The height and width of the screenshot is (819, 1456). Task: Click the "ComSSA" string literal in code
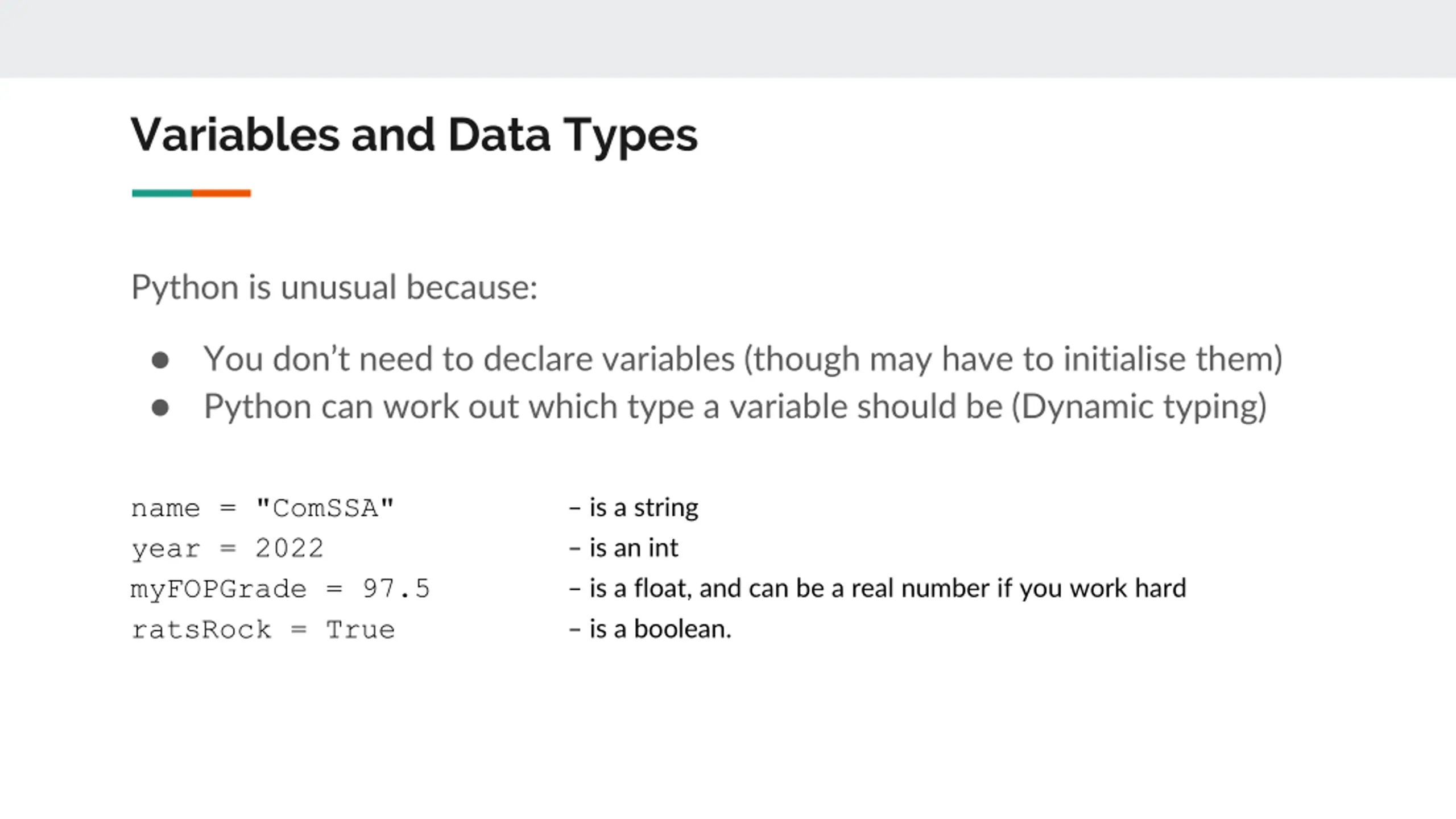pyautogui.click(x=325, y=508)
